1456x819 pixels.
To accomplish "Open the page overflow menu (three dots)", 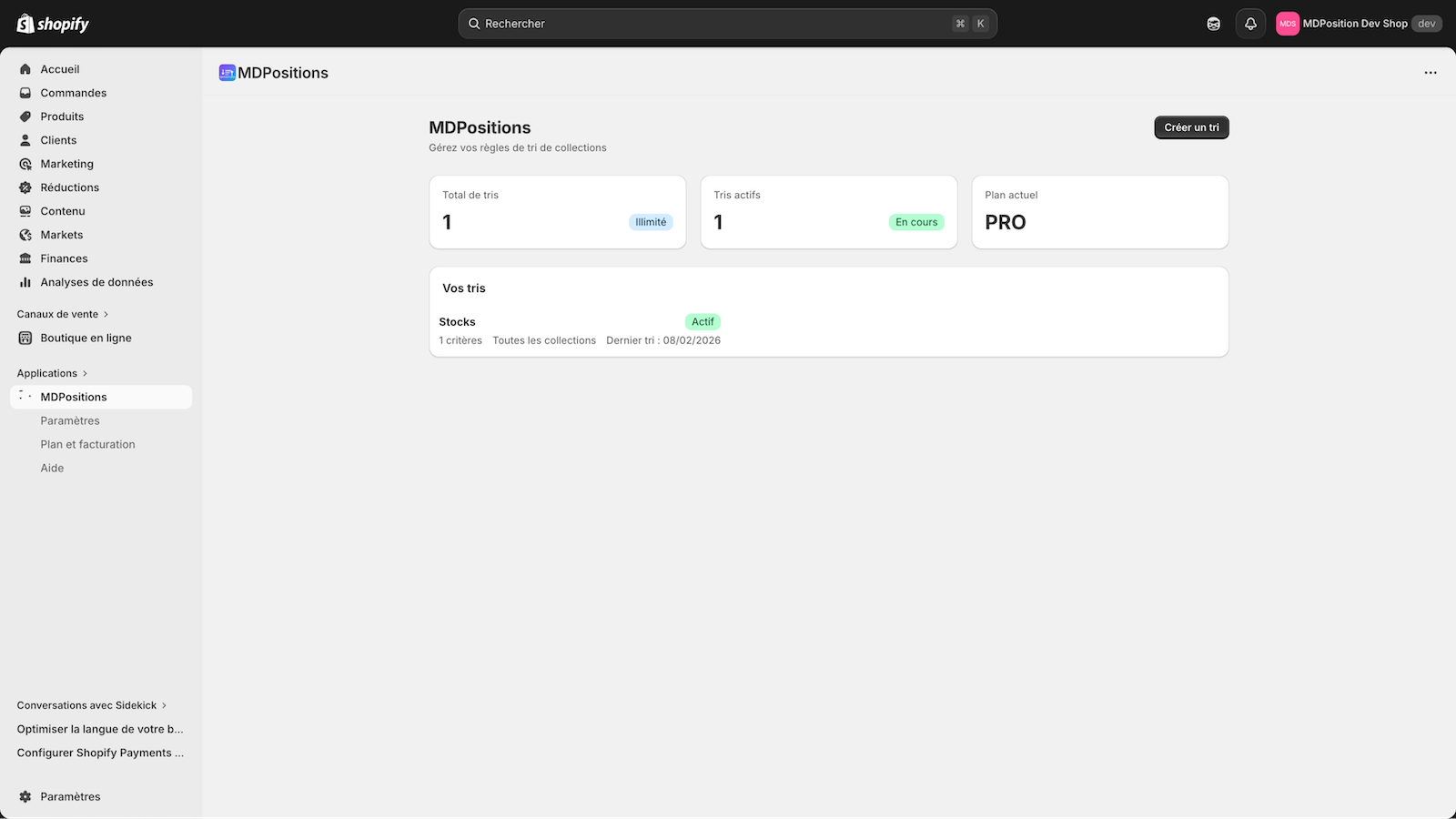I will coord(1430,72).
